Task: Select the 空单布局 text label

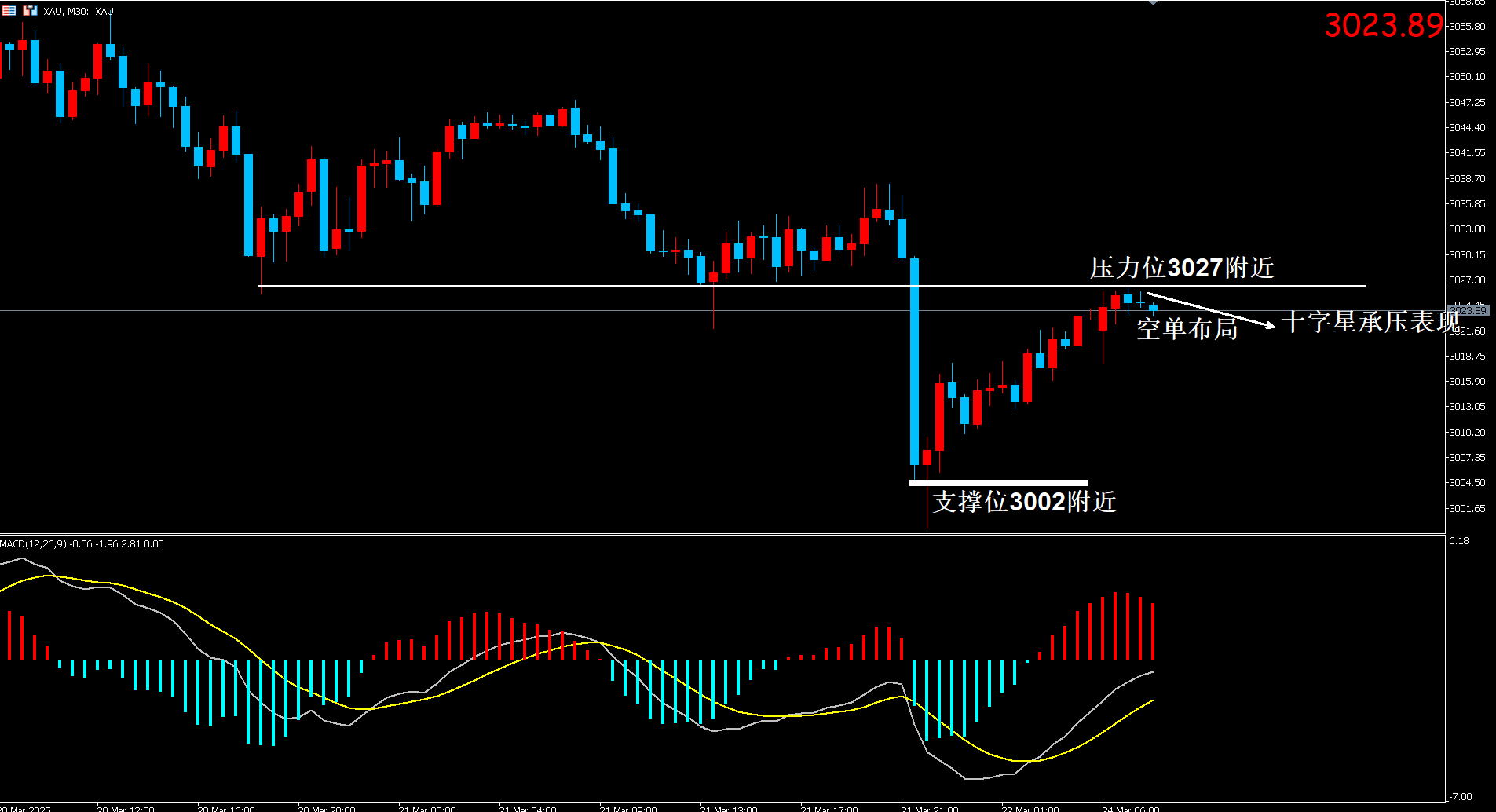Action: (1187, 328)
